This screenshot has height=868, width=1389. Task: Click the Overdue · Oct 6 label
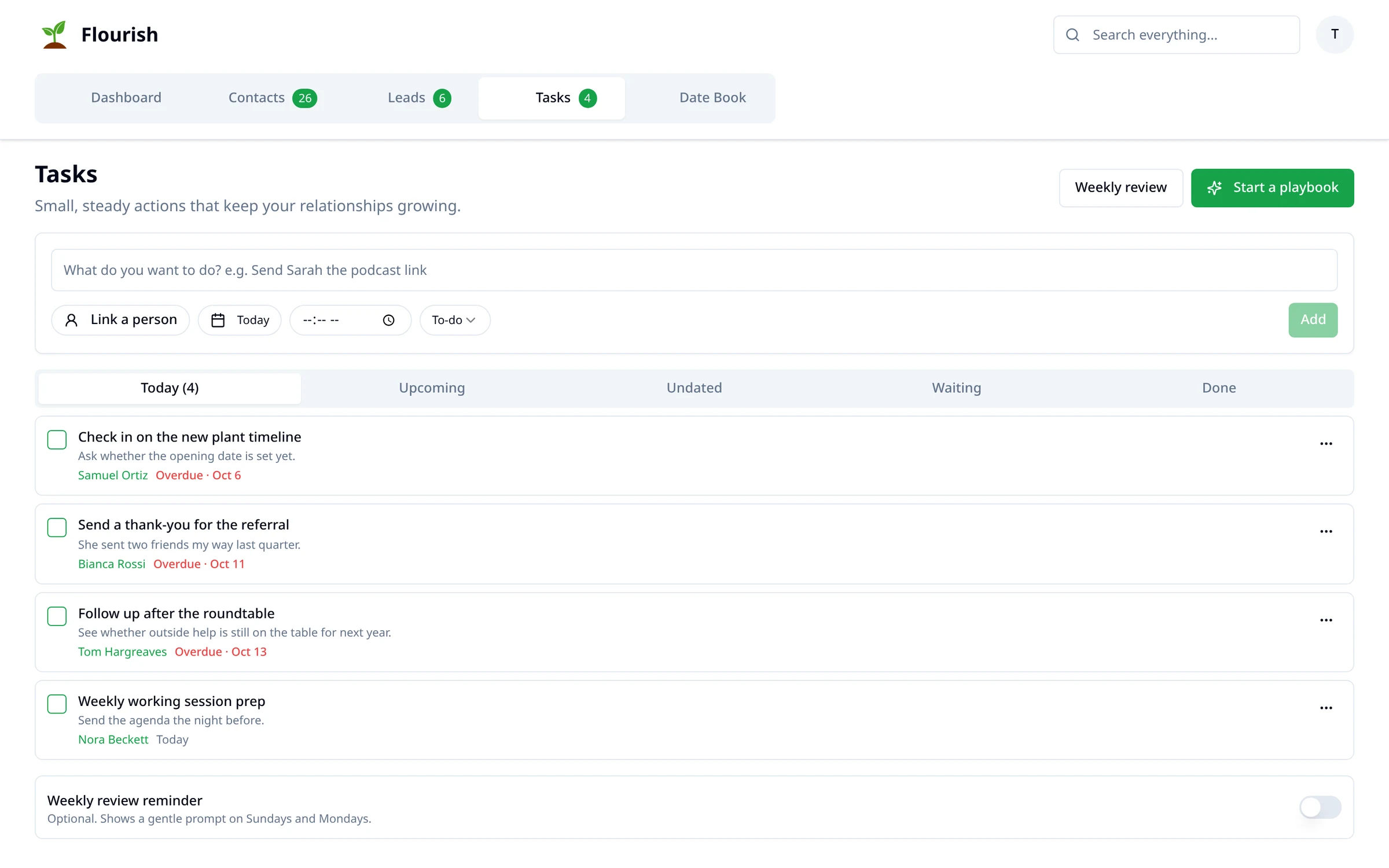click(x=198, y=476)
